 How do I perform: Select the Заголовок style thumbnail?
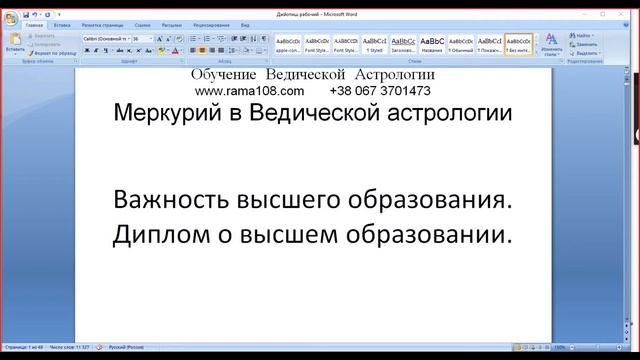click(x=403, y=44)
